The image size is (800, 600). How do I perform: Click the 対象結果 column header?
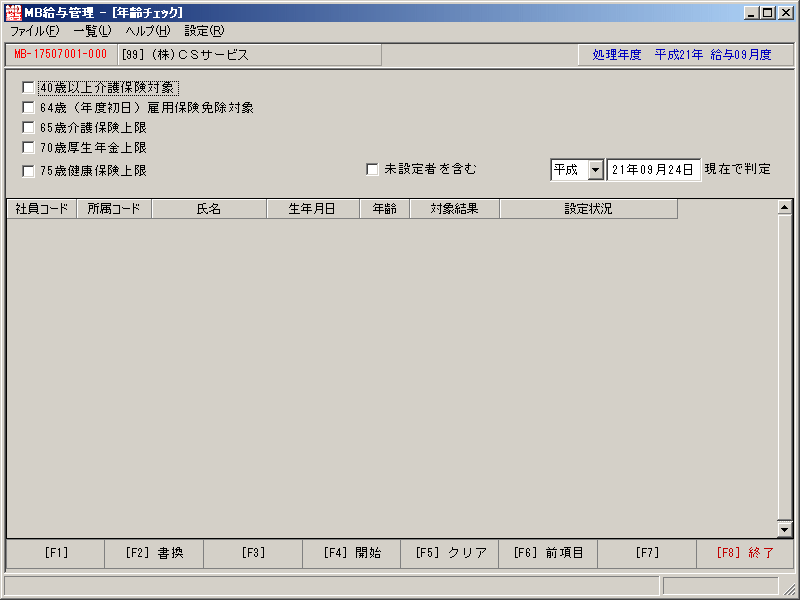click(455, 209)
